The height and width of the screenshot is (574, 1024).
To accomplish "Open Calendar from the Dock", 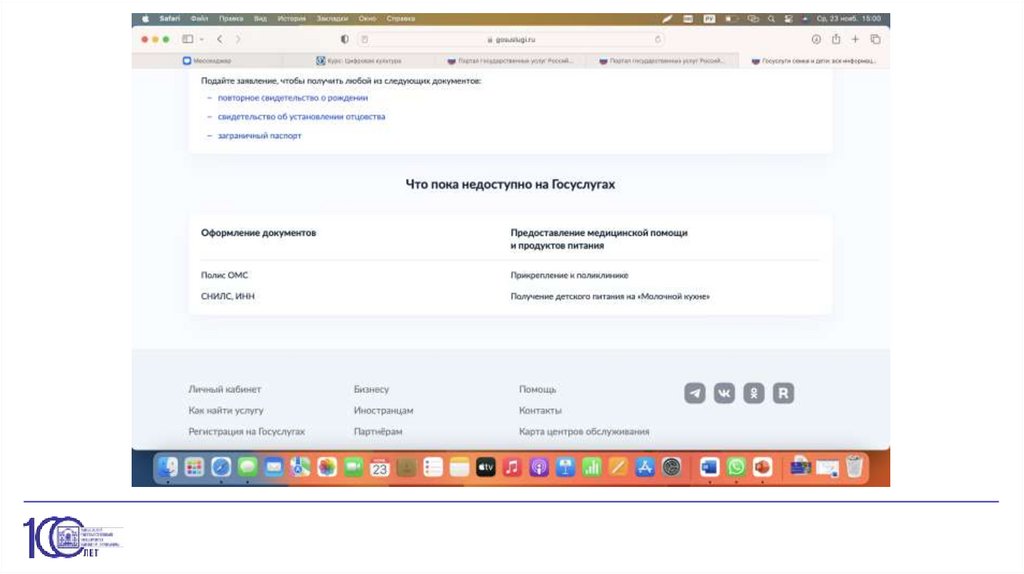I will pyautogui.click(x=379, y=468).
